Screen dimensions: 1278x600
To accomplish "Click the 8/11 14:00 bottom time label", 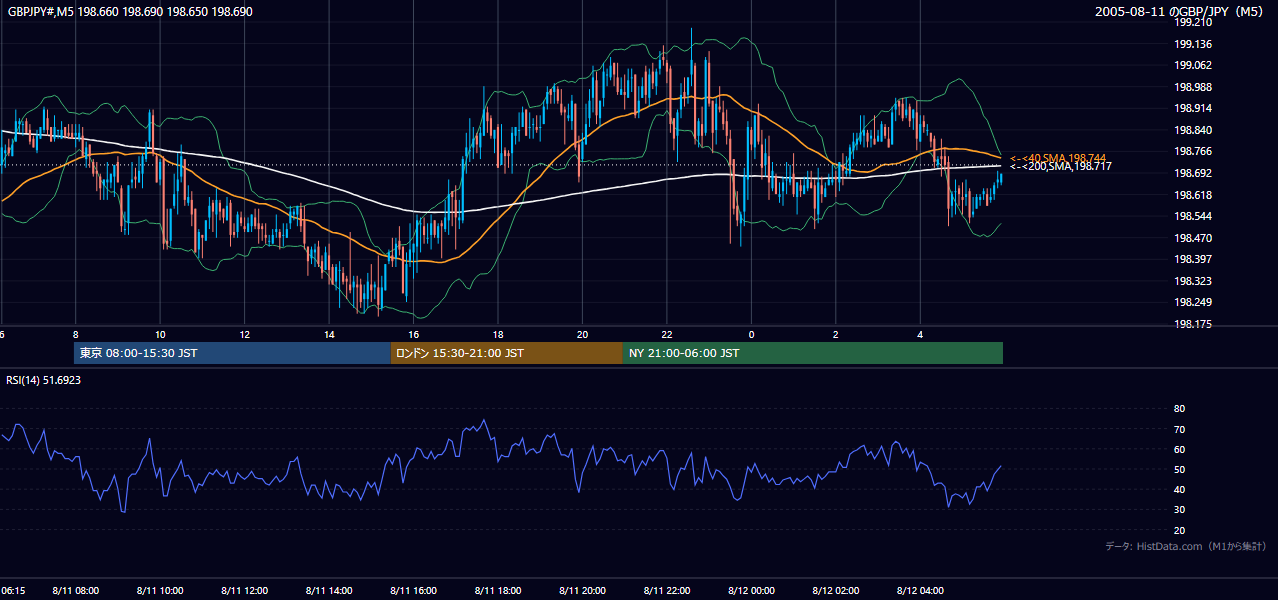I will click(x=329, y=591).
